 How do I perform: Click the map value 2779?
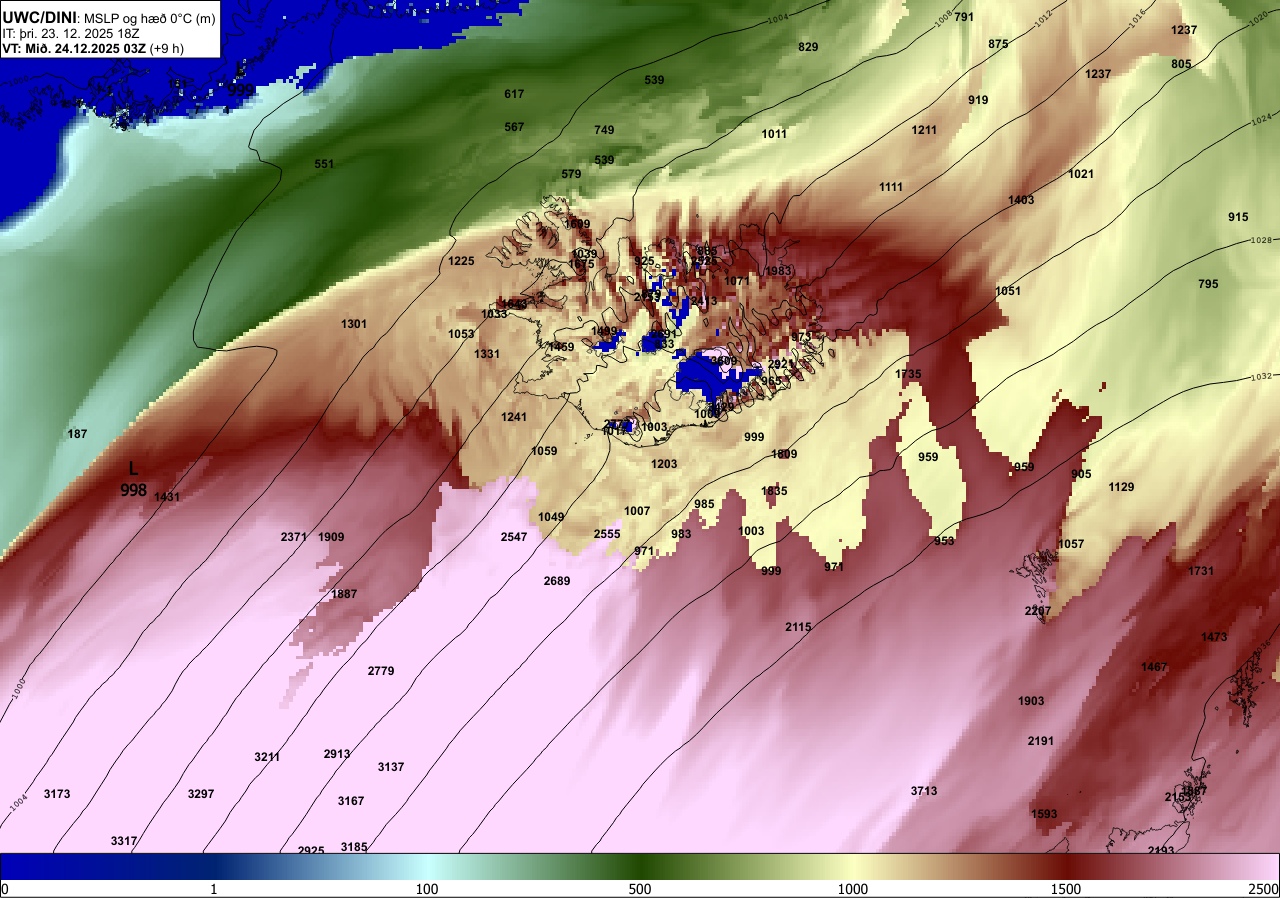click(x=381, y=671)
